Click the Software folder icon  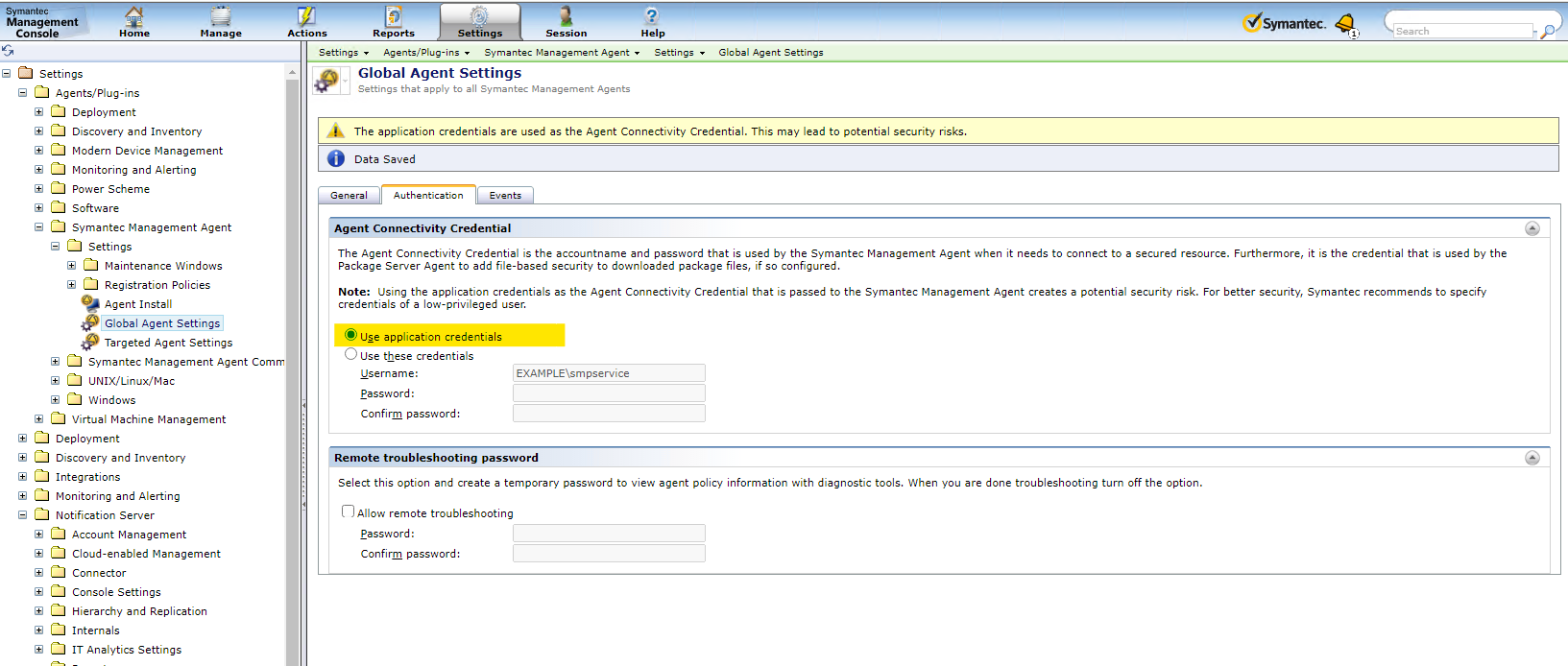[x=59, y=207]
